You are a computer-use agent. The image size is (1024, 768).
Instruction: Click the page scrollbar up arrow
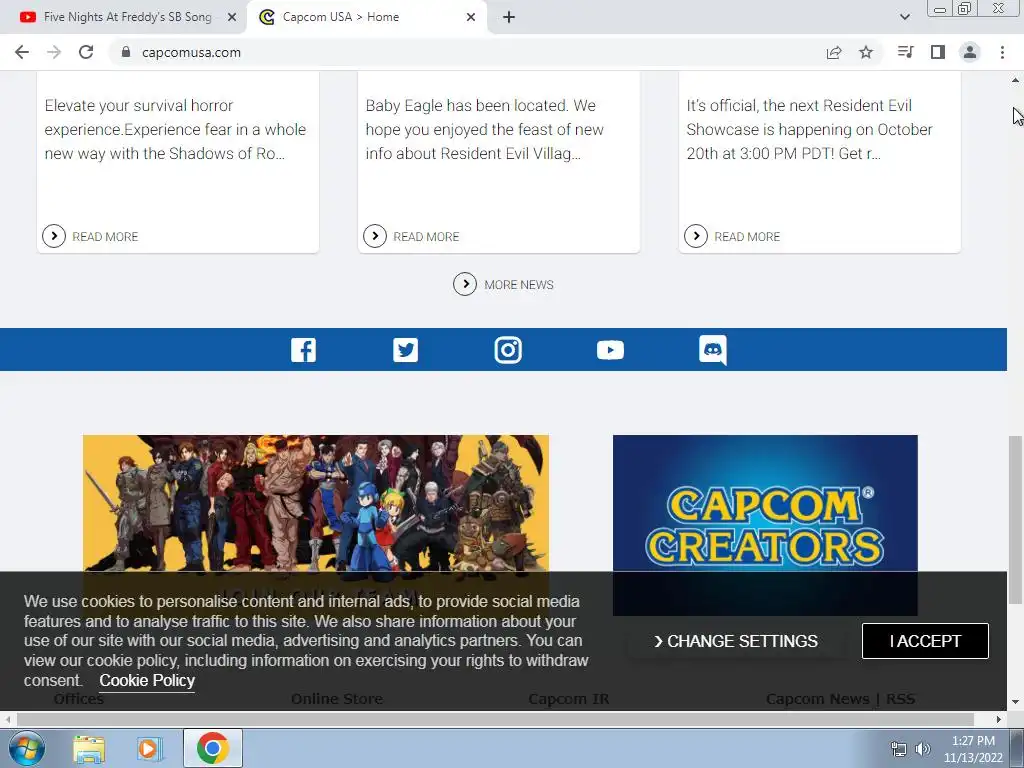tap(1015, 80)
